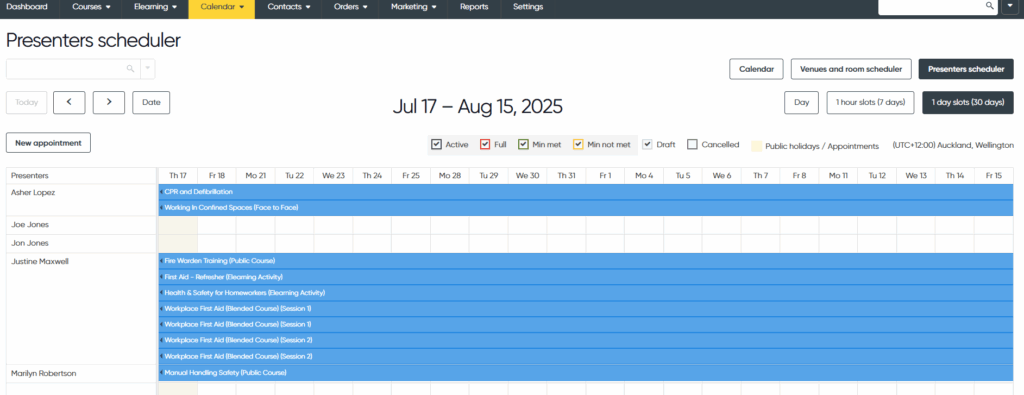Toggle the Min not met checkbox
The width and height of the screenshot is (1024, 395).
coord(578,144)
